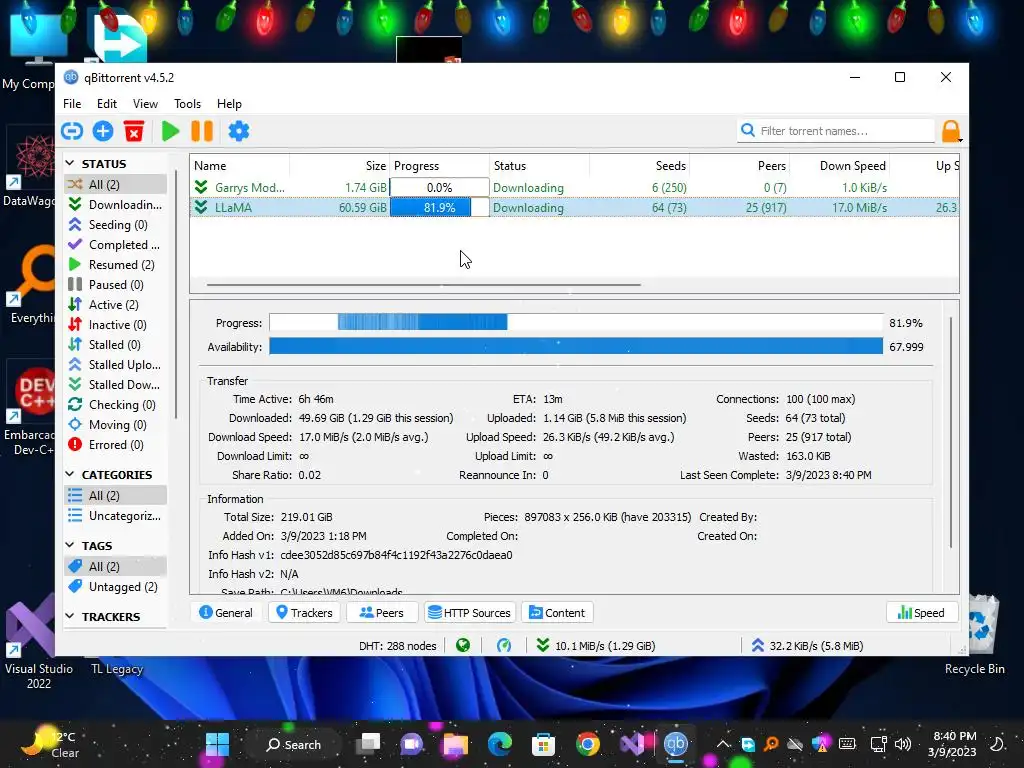Screen dimensions: 1024x768
Task: Toggle alternative speed limits icon
Action: click(504, 646)
